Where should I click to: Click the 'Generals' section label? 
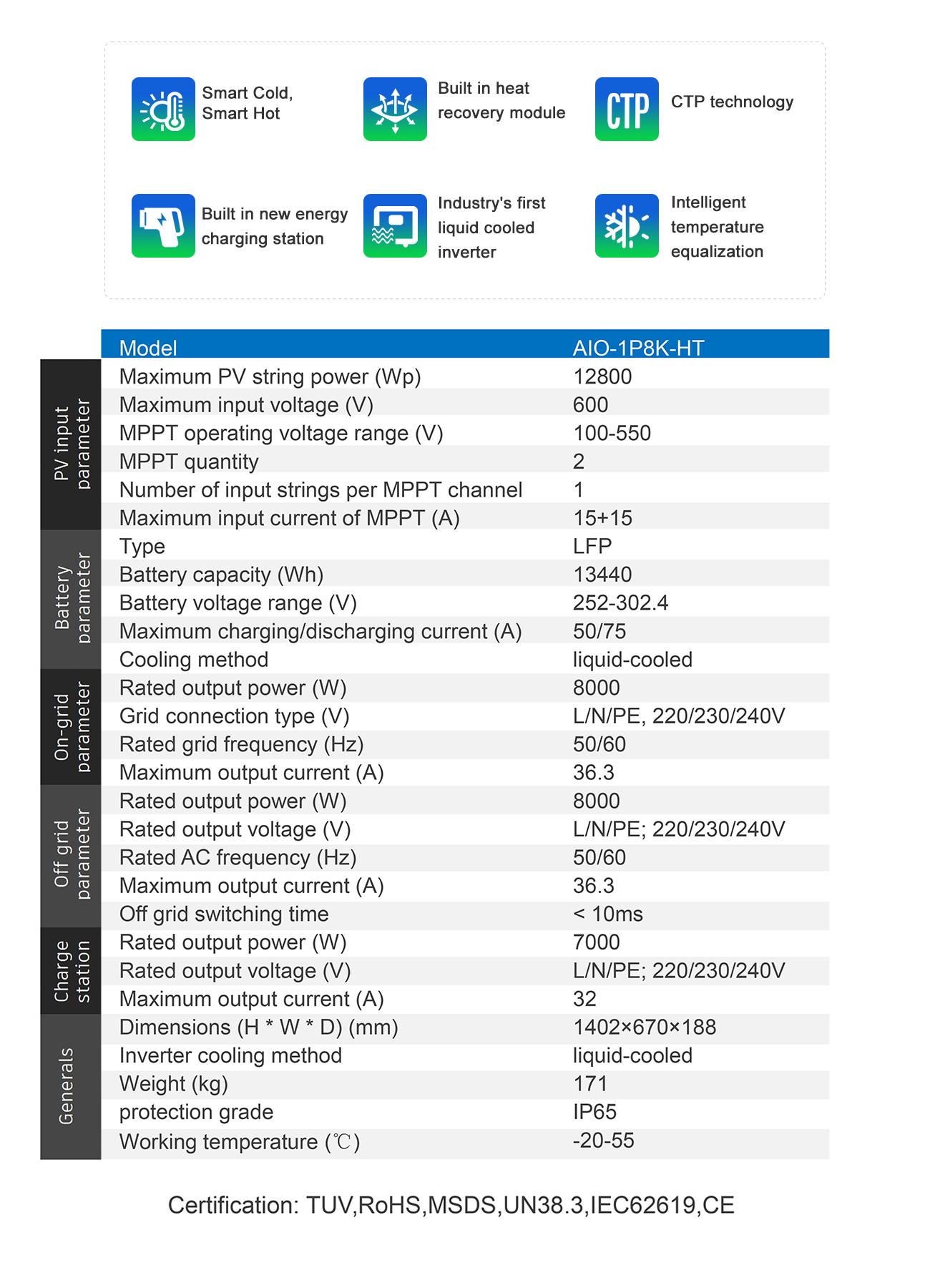coord(72,1086)
